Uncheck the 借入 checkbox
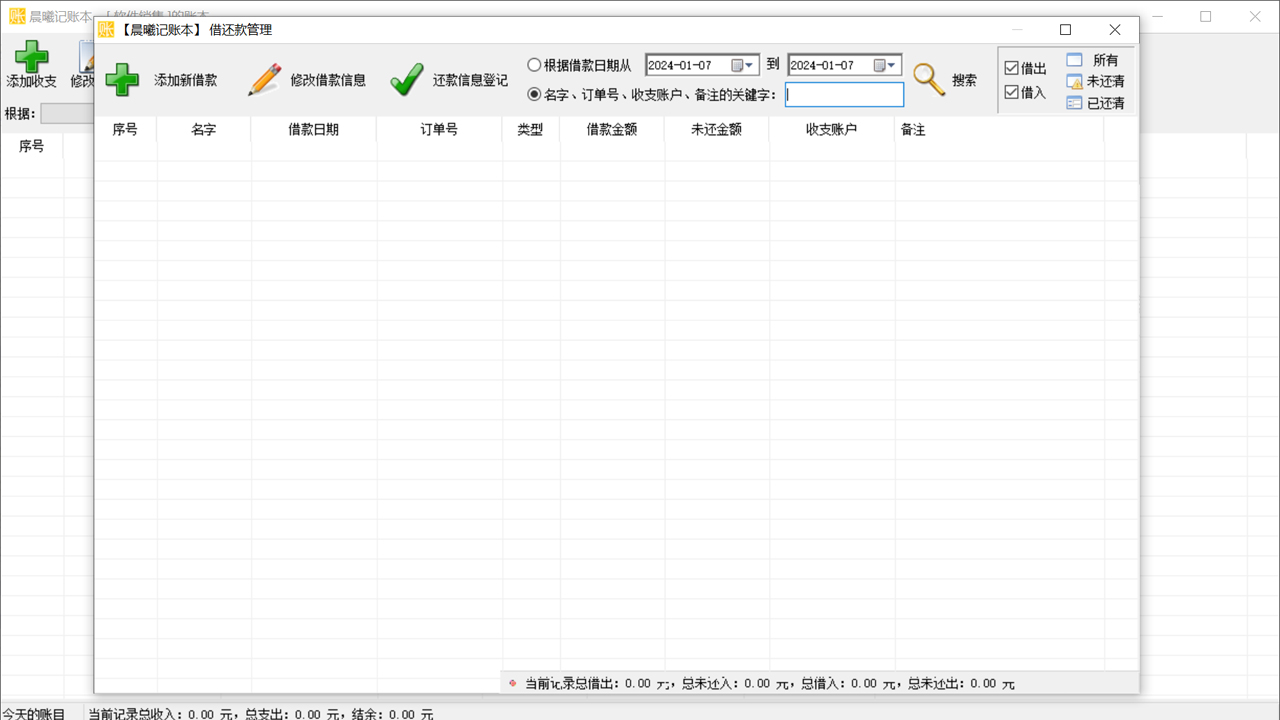This screenshot has width=1280, height=720. pyautogui.click(x=1012, y=93)
